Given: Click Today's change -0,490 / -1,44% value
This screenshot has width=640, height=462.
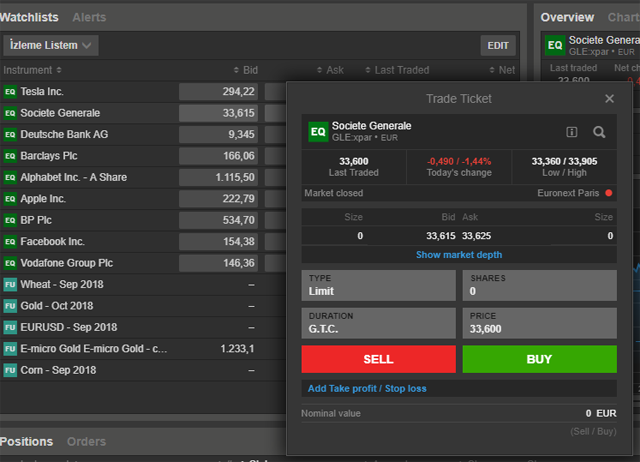Looking at the screenshot, I should pos(459,161).
